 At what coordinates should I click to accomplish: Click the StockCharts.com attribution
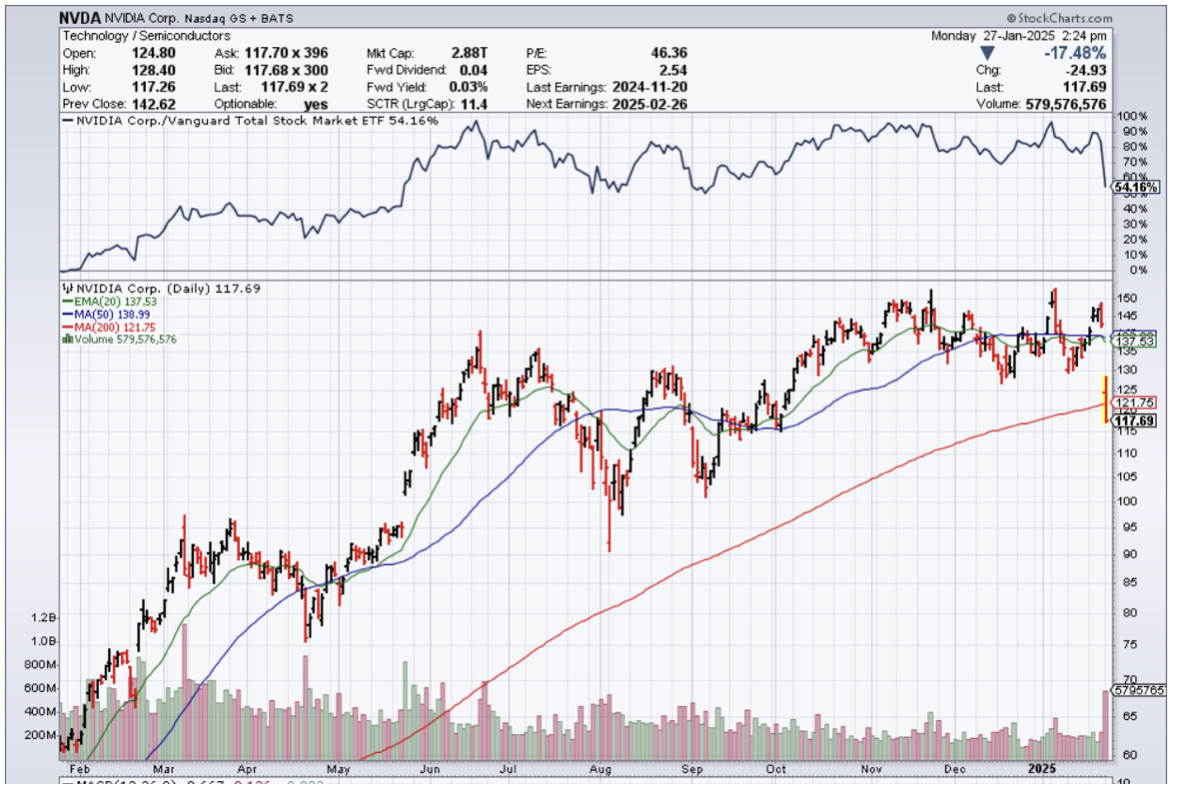click(1059, 18)
